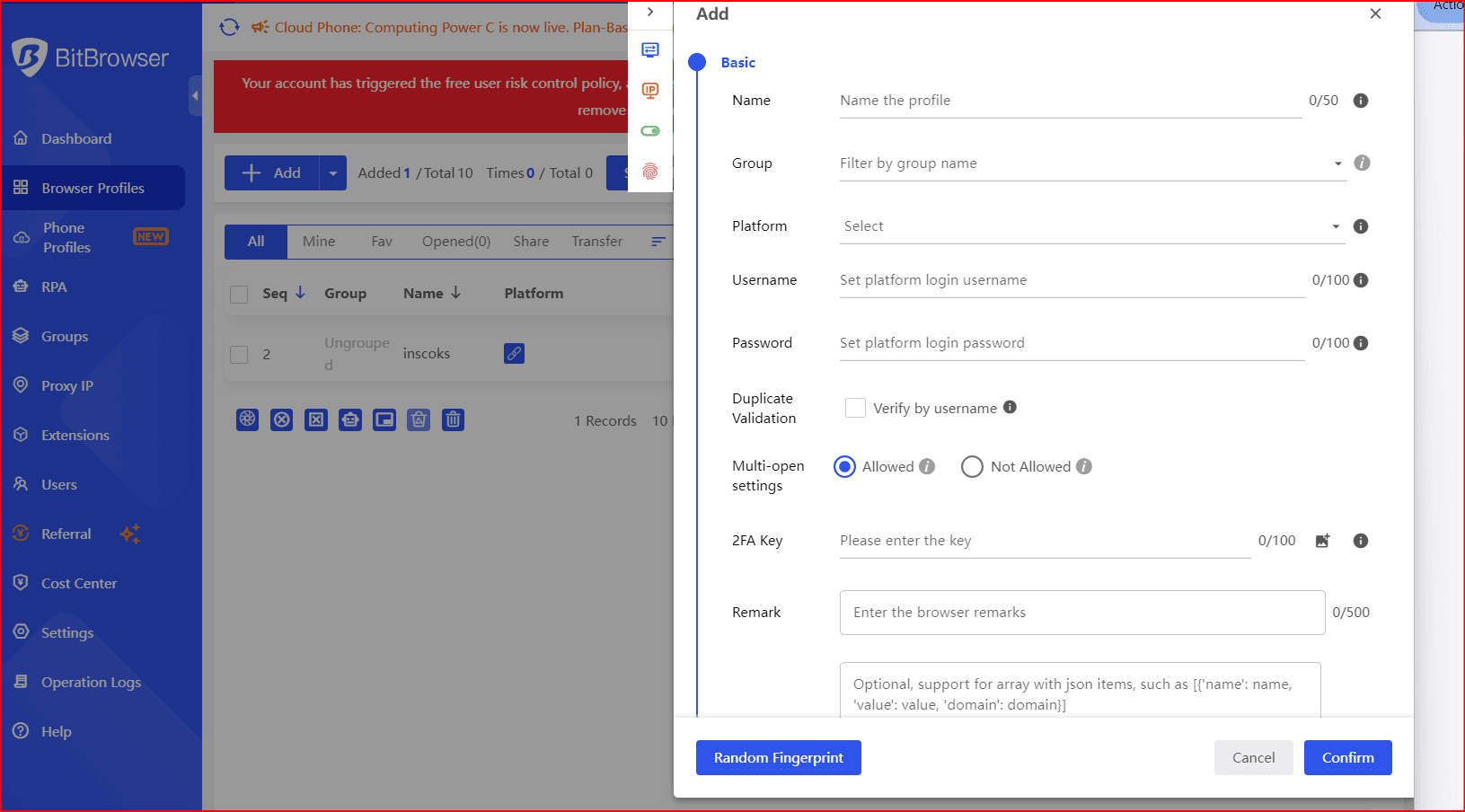
Task: Select the Not Allowed multi-open option
Action: pos(972,466)
